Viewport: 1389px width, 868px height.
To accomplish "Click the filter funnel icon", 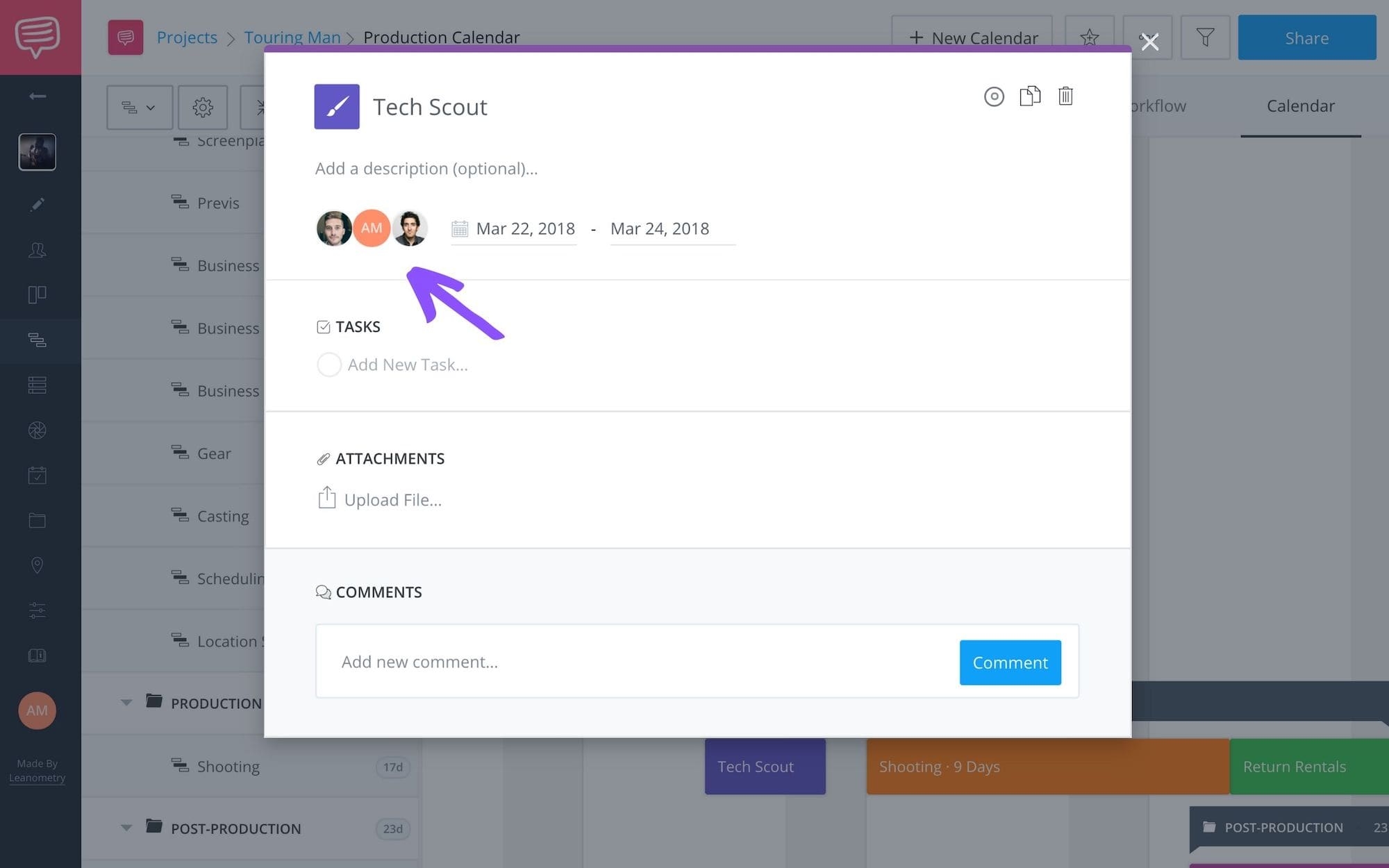I will point(1205,37).
